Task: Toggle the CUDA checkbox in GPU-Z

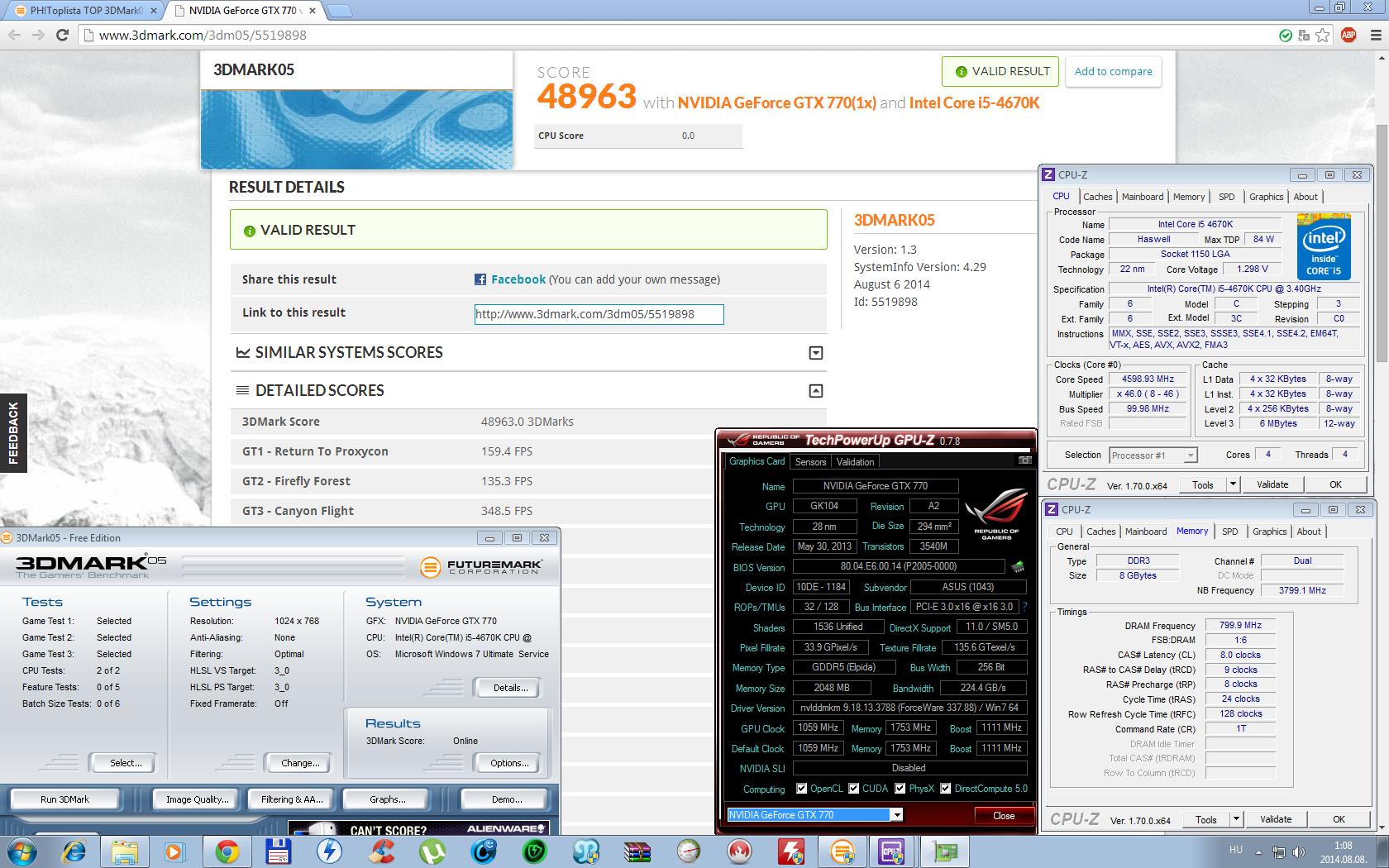Action: click(854, 789)
